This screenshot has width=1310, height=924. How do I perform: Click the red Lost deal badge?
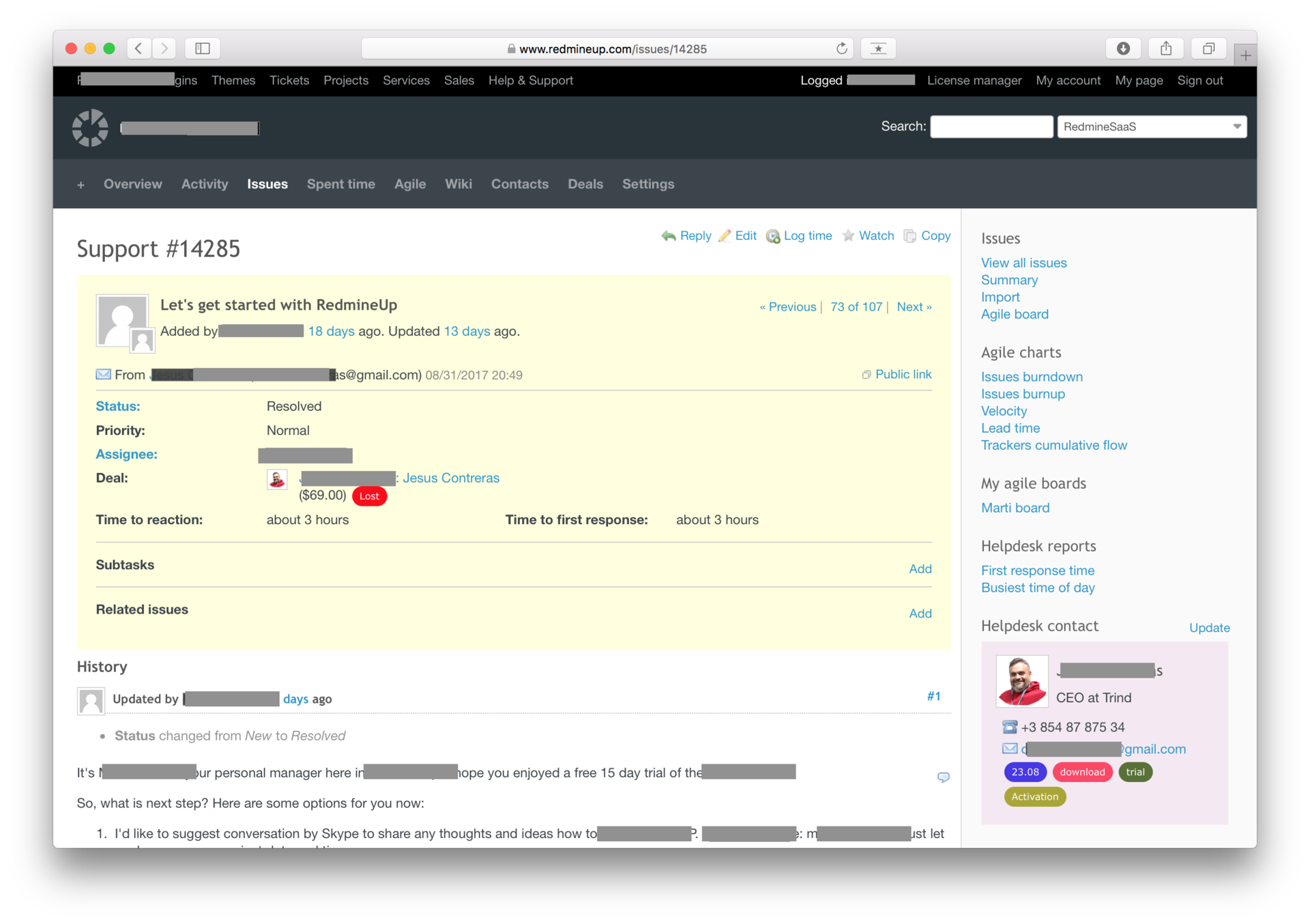[x=369, y=496]
